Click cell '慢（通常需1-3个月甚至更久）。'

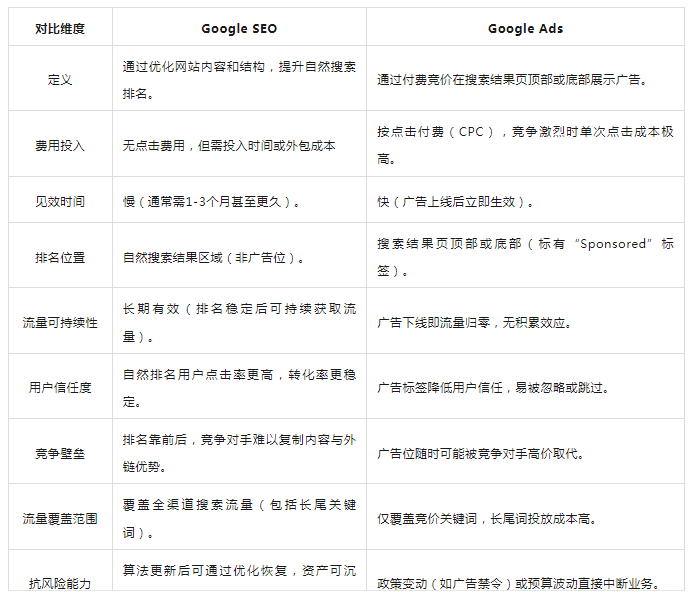coord(239,200)
